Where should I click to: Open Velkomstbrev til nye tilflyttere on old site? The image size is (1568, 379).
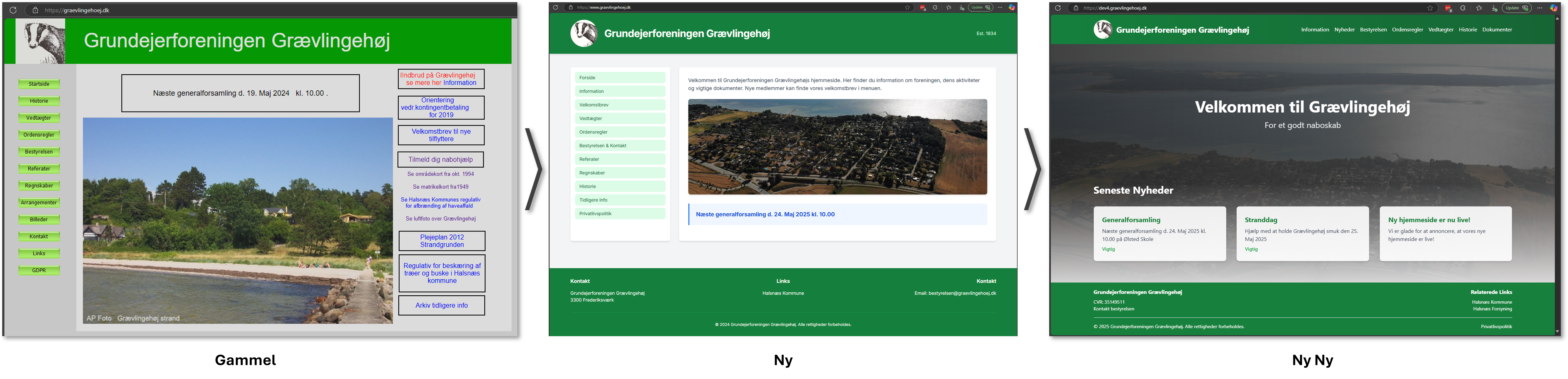coord(441,135)
